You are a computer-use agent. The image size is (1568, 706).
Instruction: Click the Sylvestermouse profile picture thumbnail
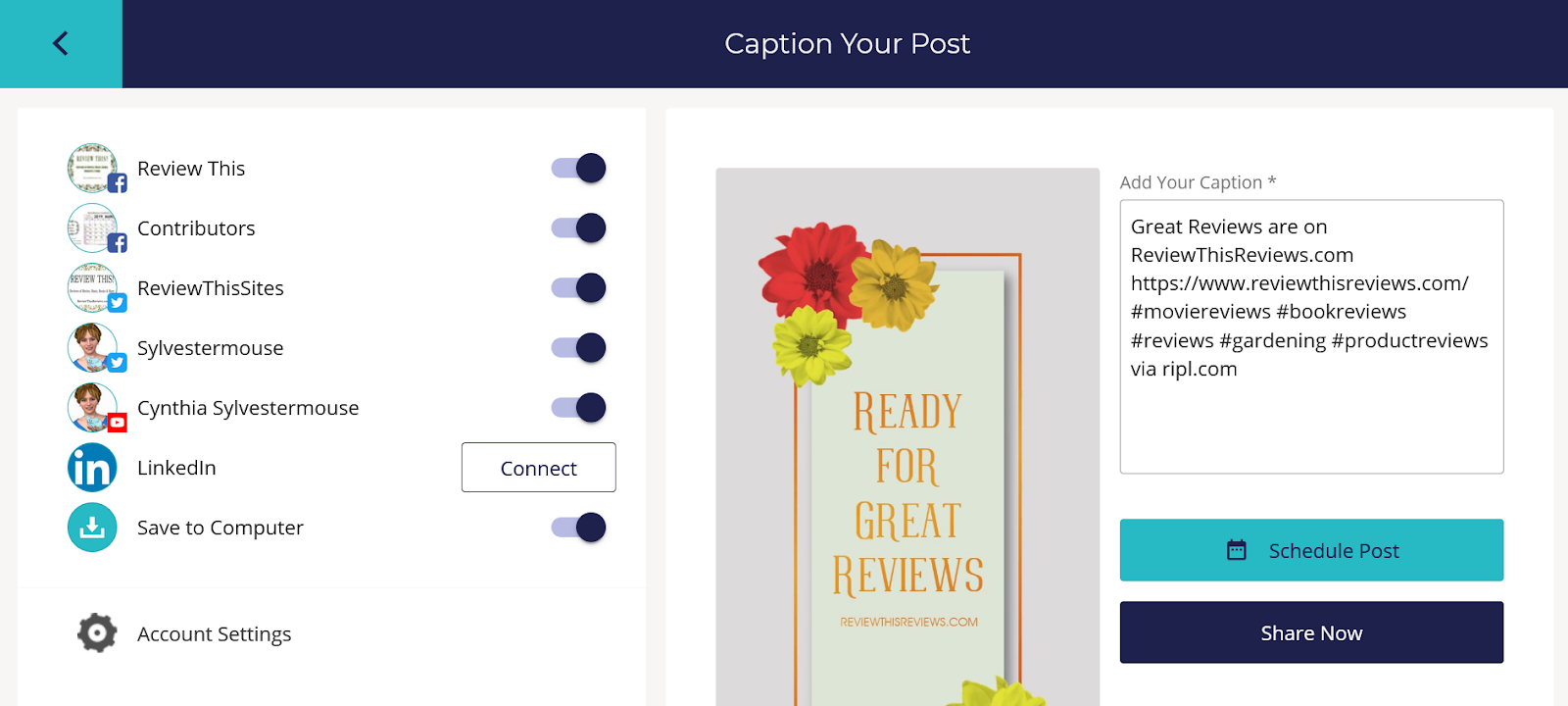click(x=91, y=347)
